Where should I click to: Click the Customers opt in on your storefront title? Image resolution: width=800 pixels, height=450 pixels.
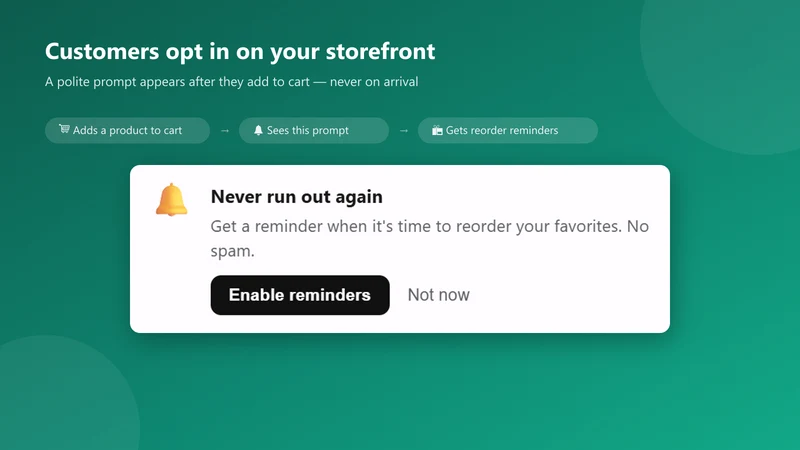(240, 52)
